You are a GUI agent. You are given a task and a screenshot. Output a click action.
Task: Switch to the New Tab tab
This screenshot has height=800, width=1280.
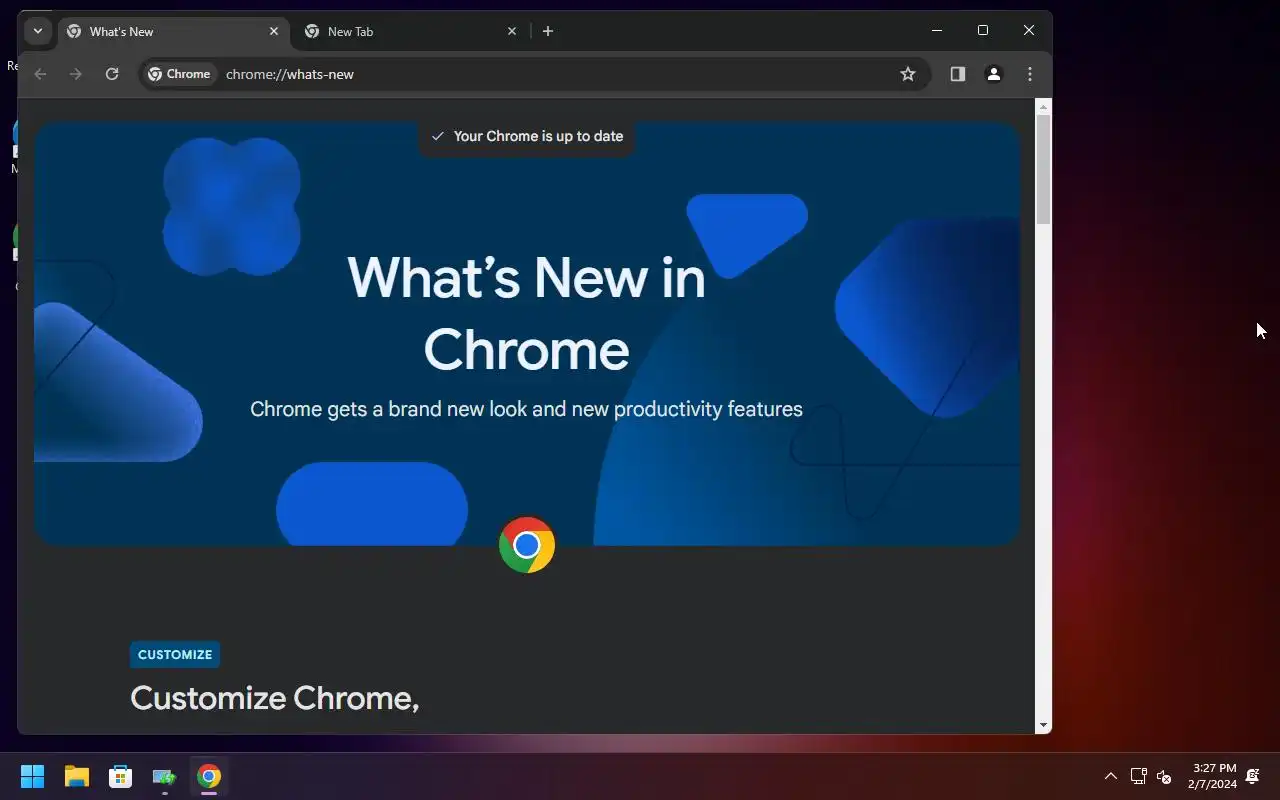[x=409, y=31]
